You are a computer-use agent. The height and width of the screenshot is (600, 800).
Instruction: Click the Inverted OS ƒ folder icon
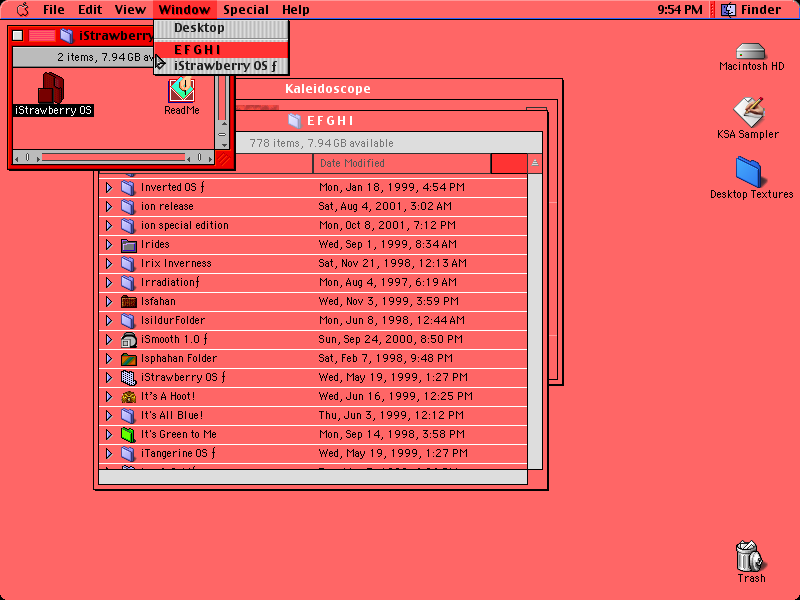(128, 187)
